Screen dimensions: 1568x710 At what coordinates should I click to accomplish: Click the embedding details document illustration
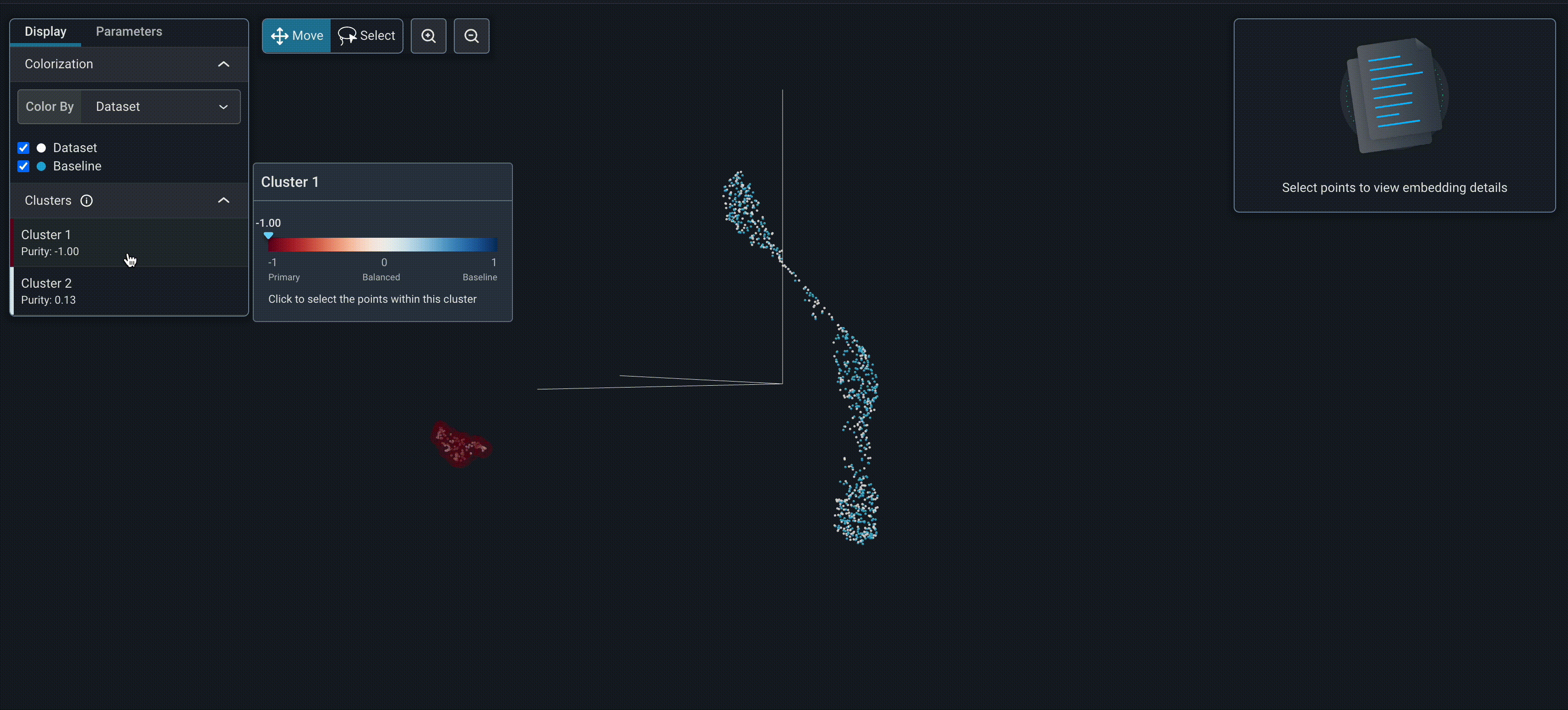tap(1394, 95)
